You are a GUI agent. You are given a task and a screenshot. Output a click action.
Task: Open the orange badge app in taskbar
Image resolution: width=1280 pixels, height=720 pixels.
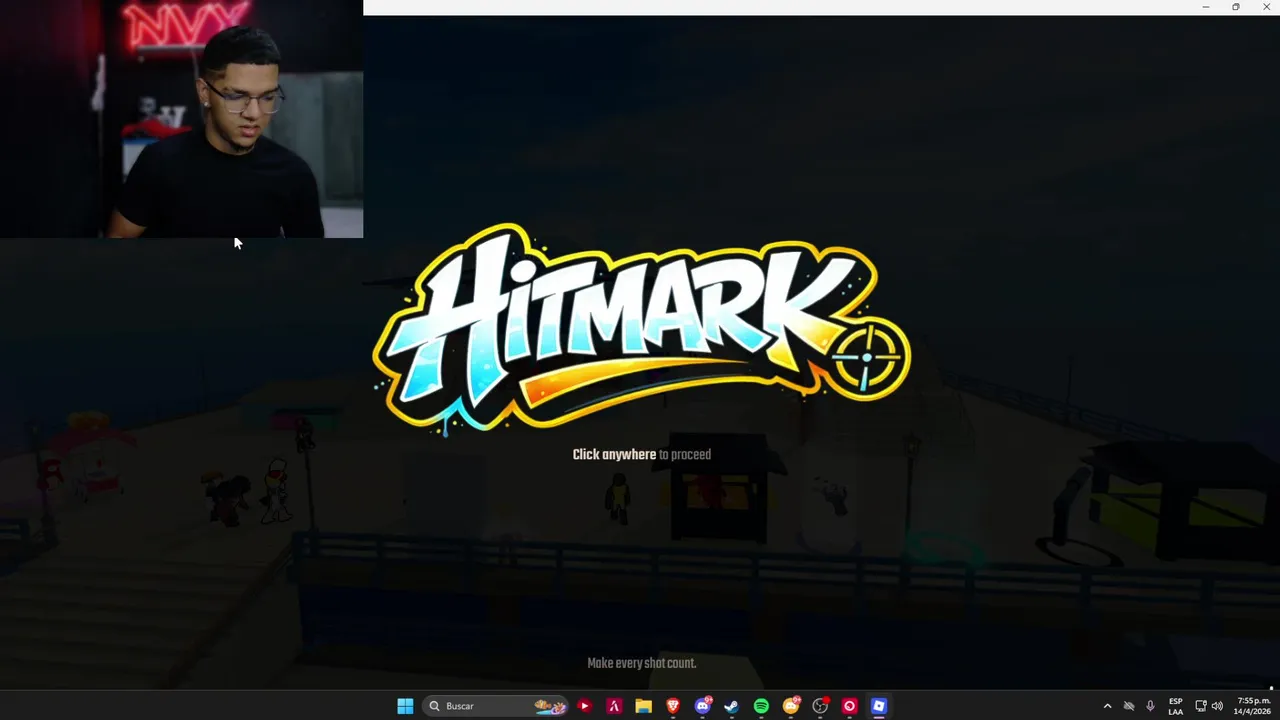tap(791, 706)
